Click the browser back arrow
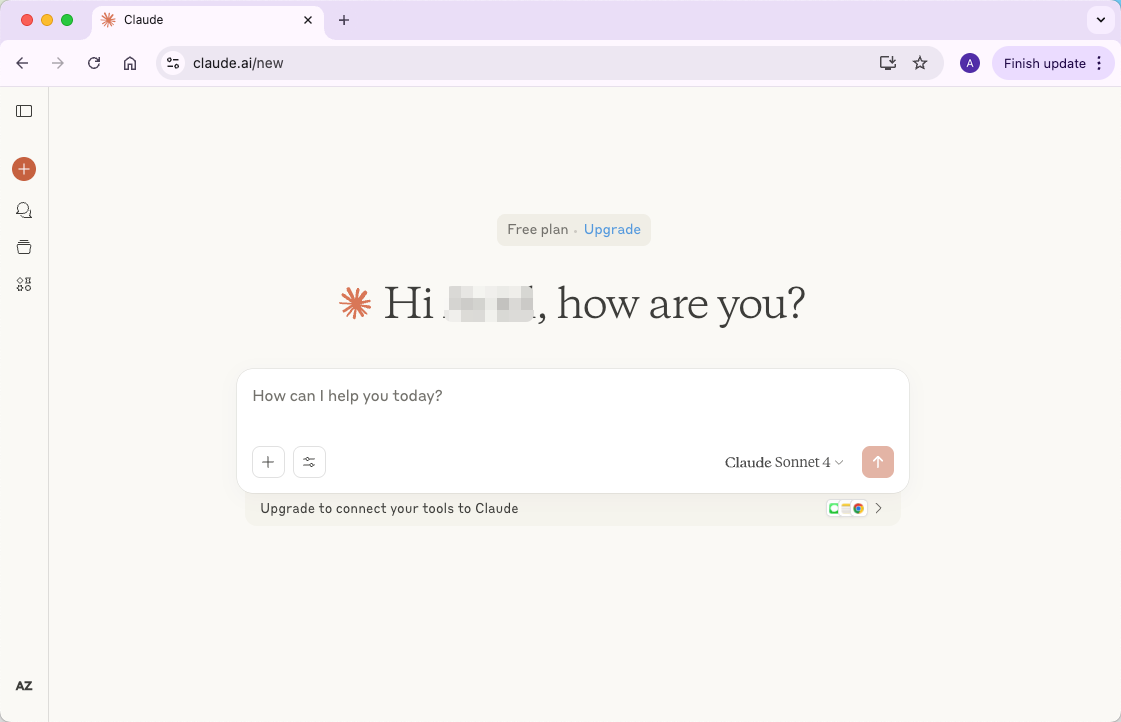 tap(22, 63)
